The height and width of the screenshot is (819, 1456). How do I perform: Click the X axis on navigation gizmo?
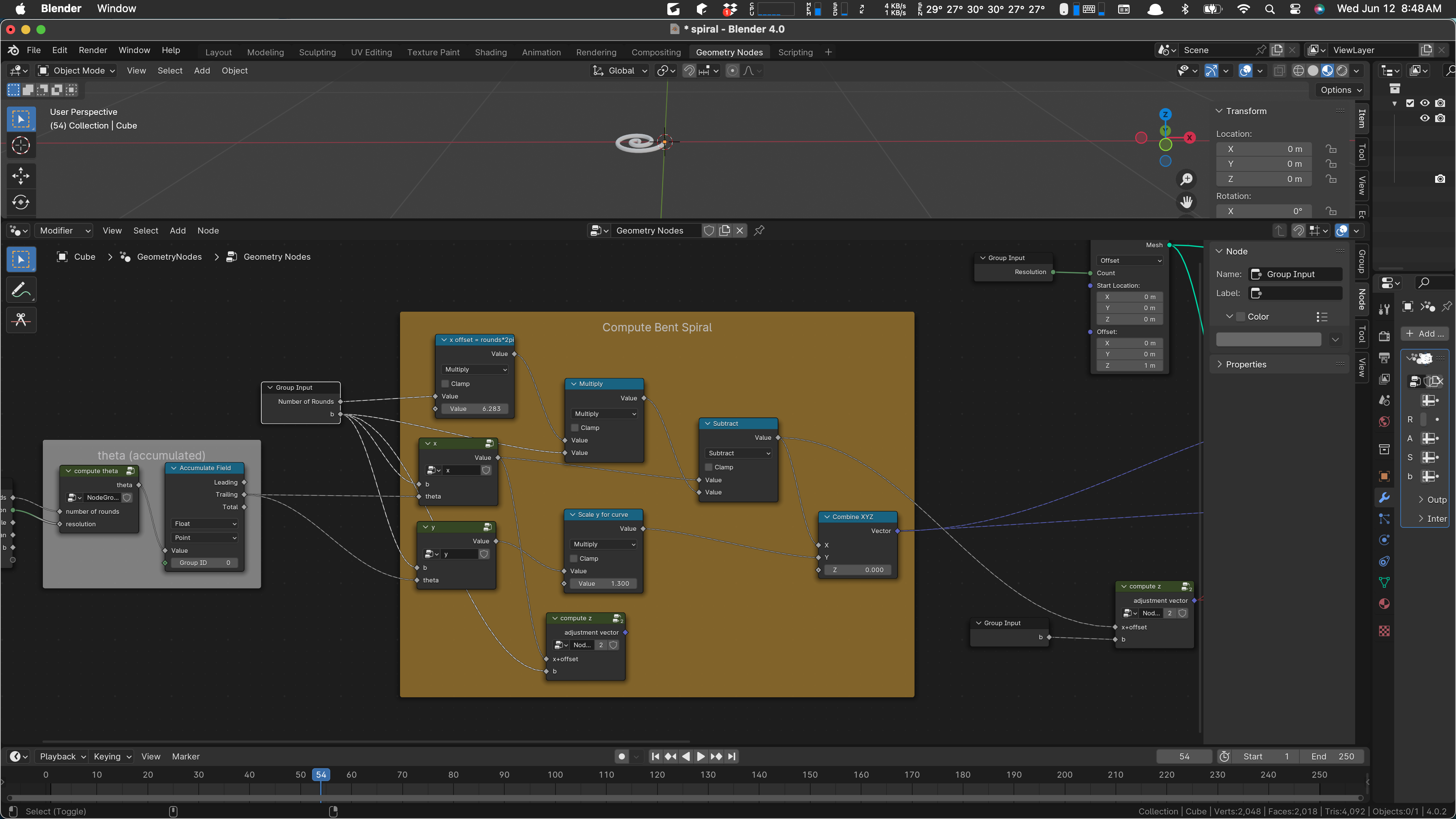click(1189, 137)
